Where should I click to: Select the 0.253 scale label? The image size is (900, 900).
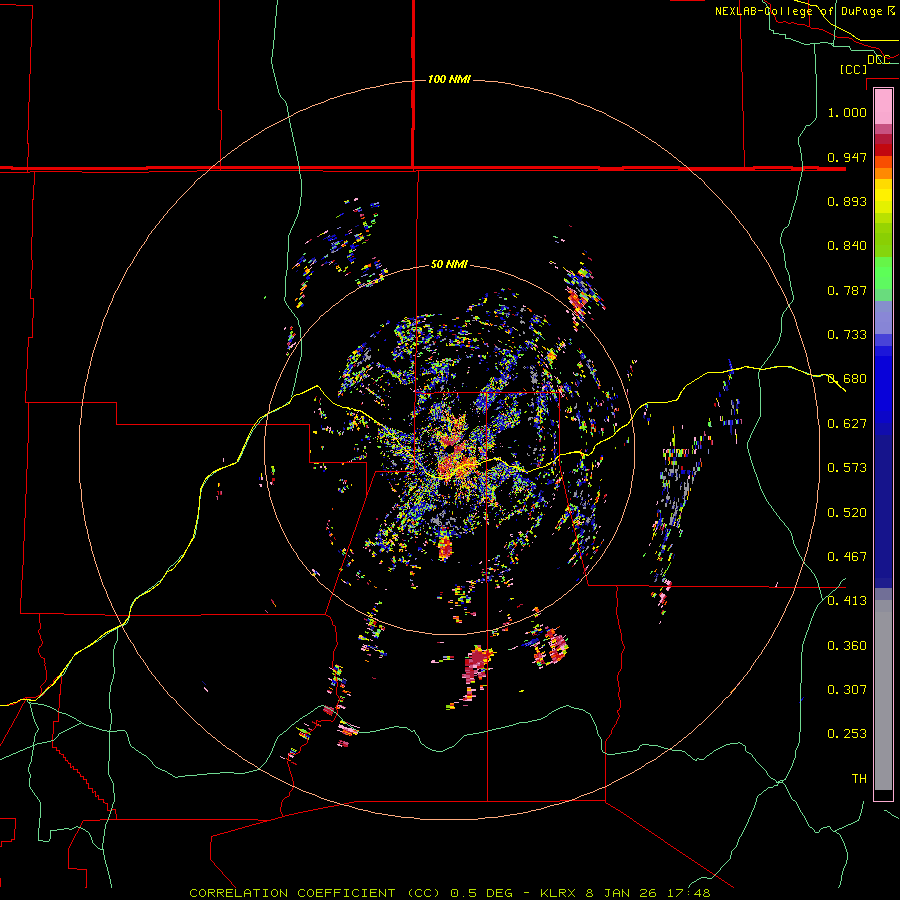pyautogui.click(x=847, y=734)
